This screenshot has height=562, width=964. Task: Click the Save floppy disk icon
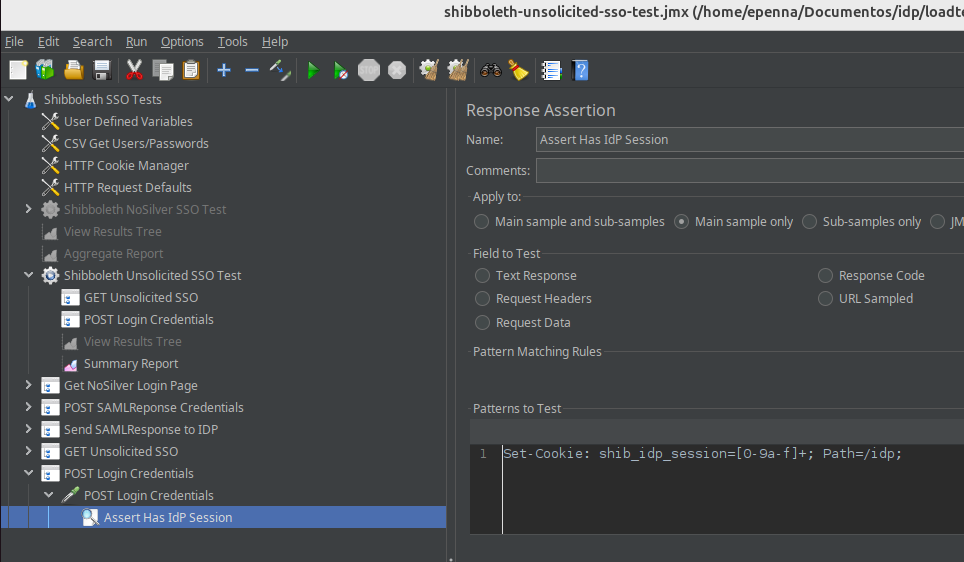[x=101, y=70]
